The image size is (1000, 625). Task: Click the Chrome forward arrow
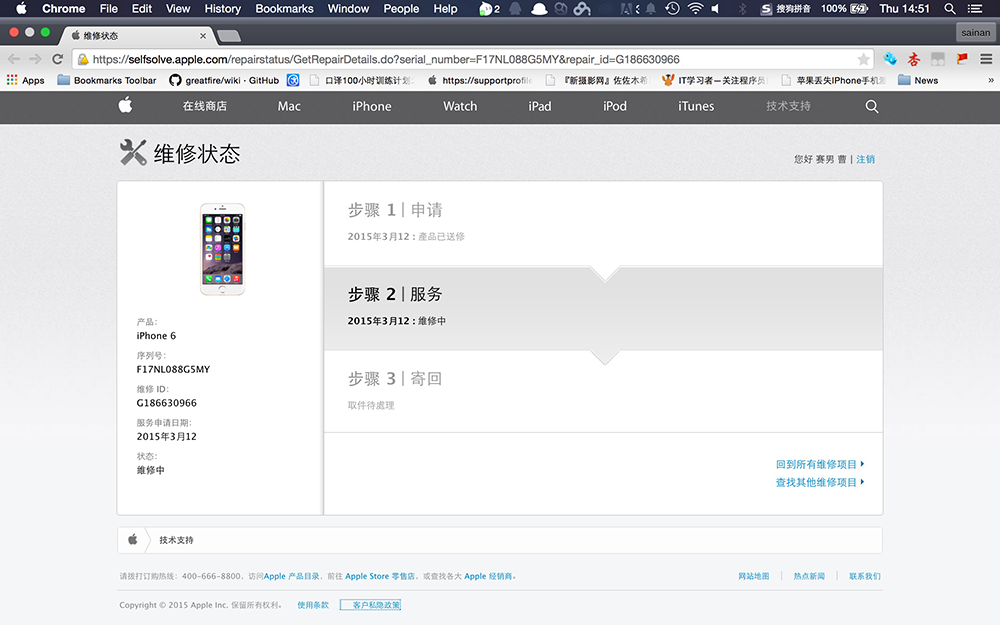click(x=35, y=59)
